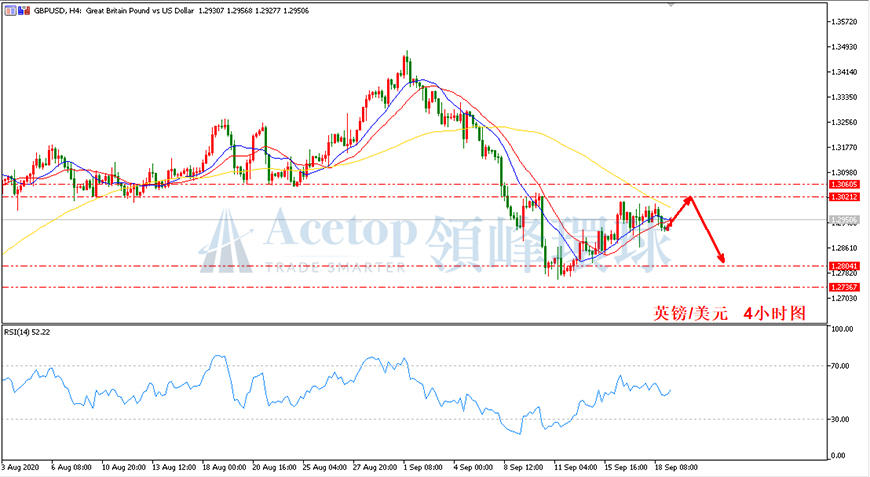Select the red 1.28041 support level tag
Screen dimensions: 870x477
click(844, 266)
